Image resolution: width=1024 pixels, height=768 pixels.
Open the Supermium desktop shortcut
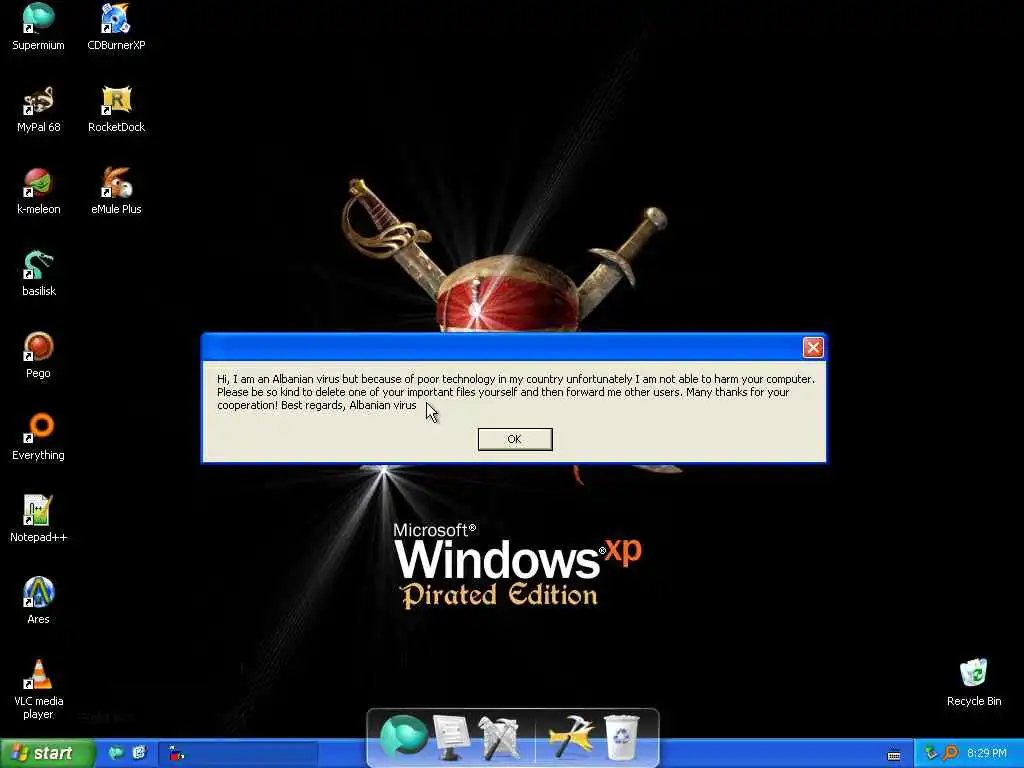click(39, 27)
